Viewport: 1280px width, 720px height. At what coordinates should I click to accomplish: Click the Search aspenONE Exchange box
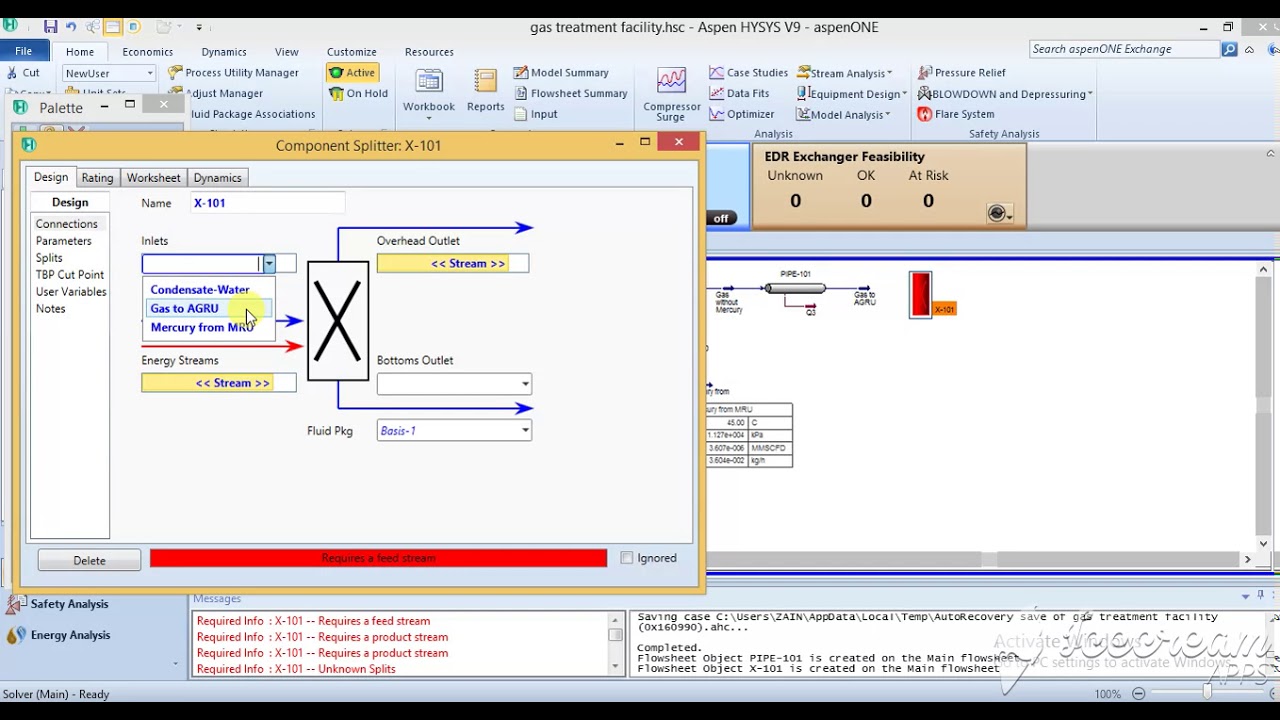[x=1125, y=49]
